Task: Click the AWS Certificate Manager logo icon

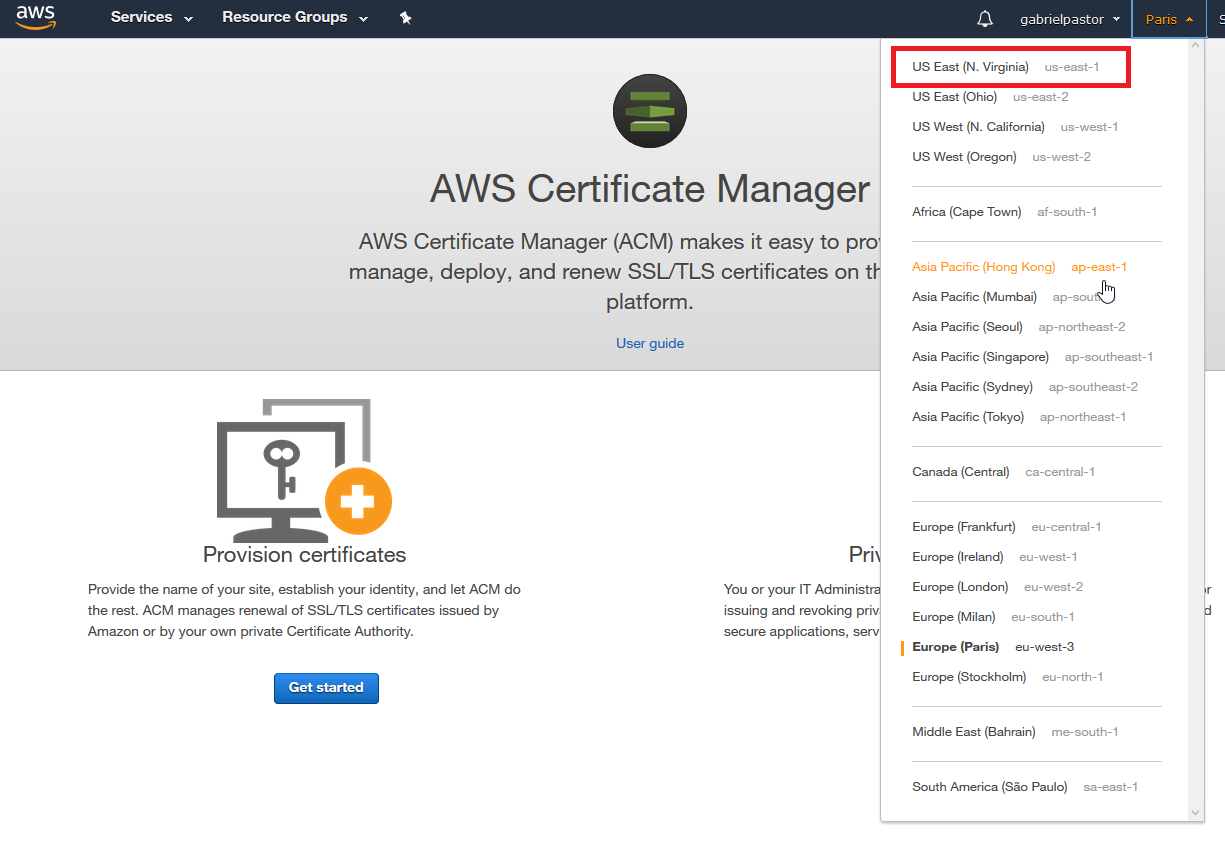Action: click(650, 111)
